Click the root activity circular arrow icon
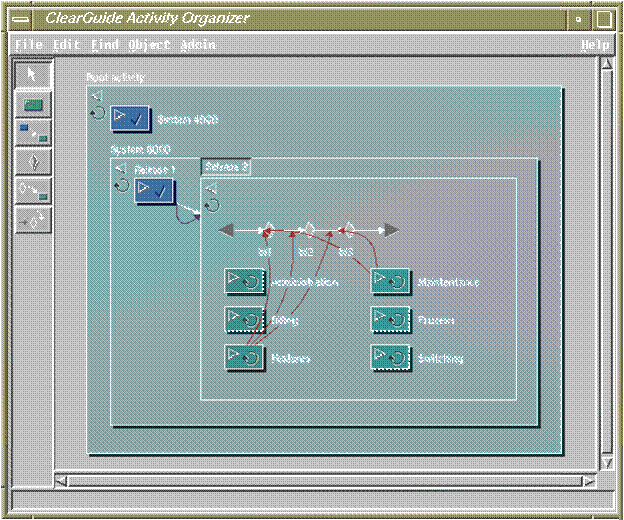The width and height of the screenshot is (624, 520). coord(97,113)
